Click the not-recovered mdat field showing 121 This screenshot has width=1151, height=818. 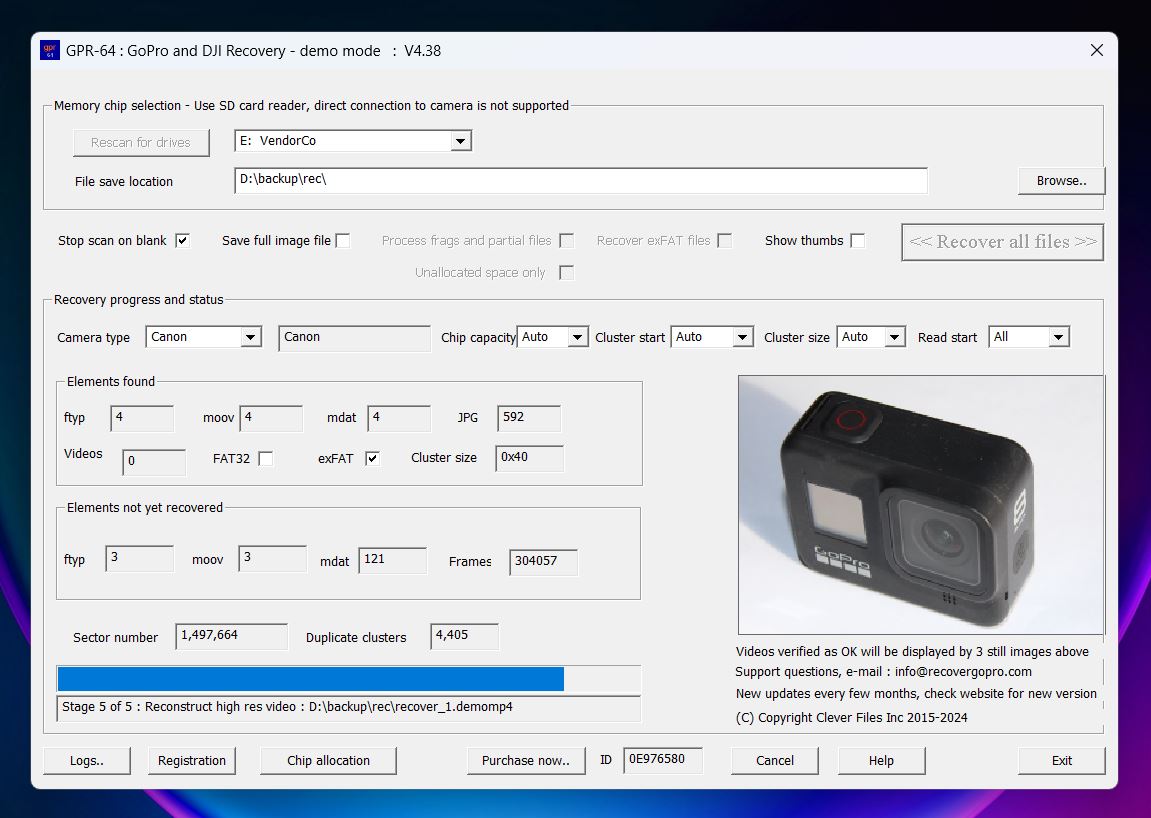click(x=392, y=560)
